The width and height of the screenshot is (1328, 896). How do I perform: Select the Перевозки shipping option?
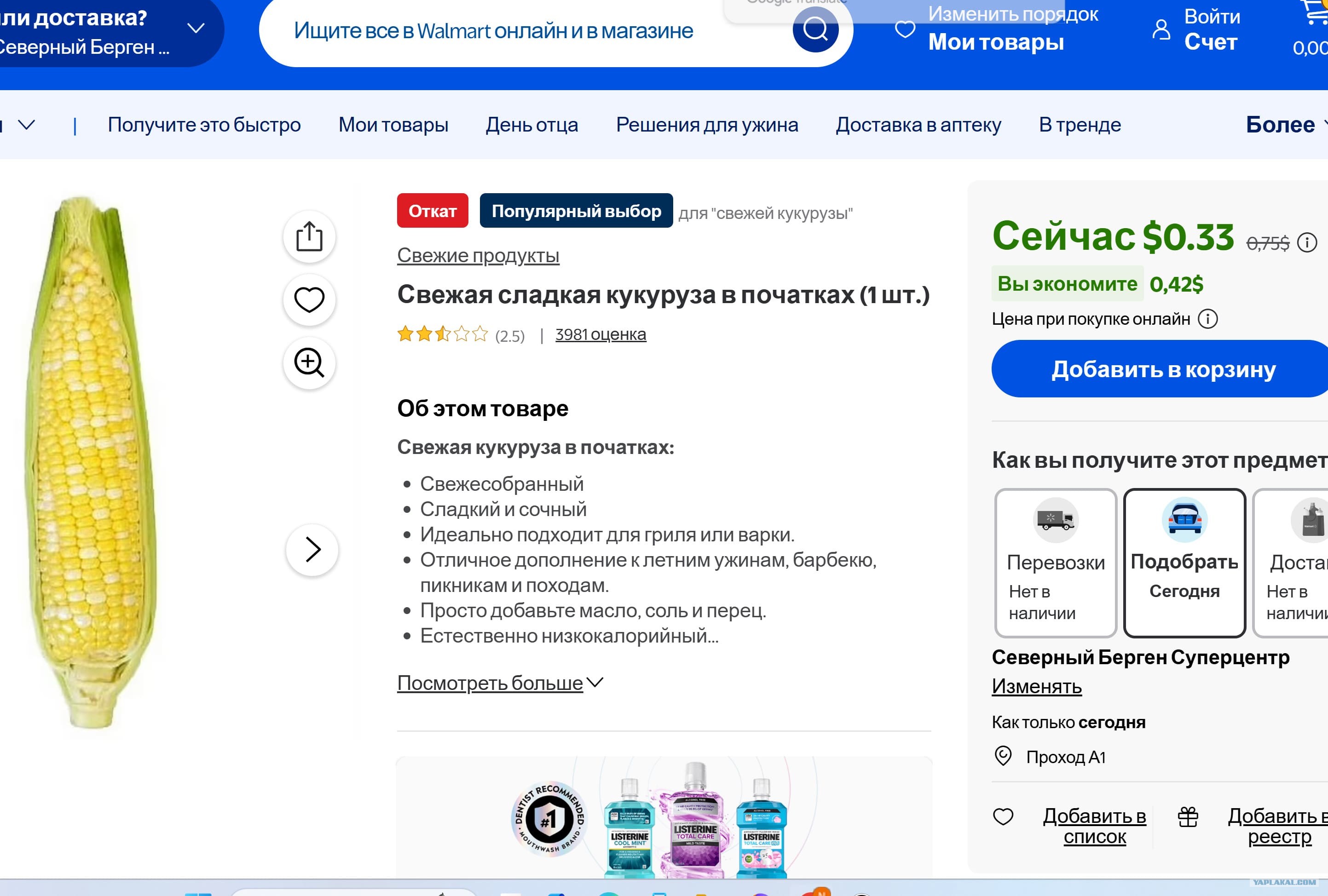(x=1056, y=563)
